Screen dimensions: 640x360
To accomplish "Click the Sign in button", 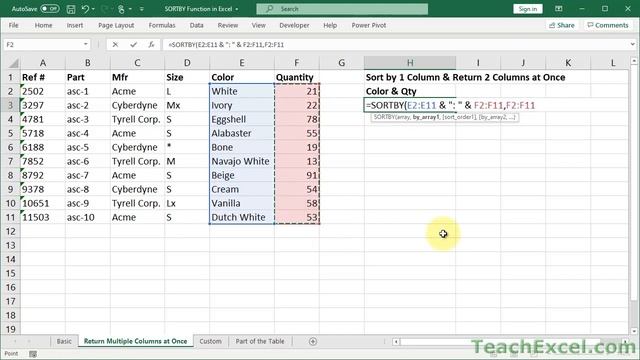I will pos(527,9).
